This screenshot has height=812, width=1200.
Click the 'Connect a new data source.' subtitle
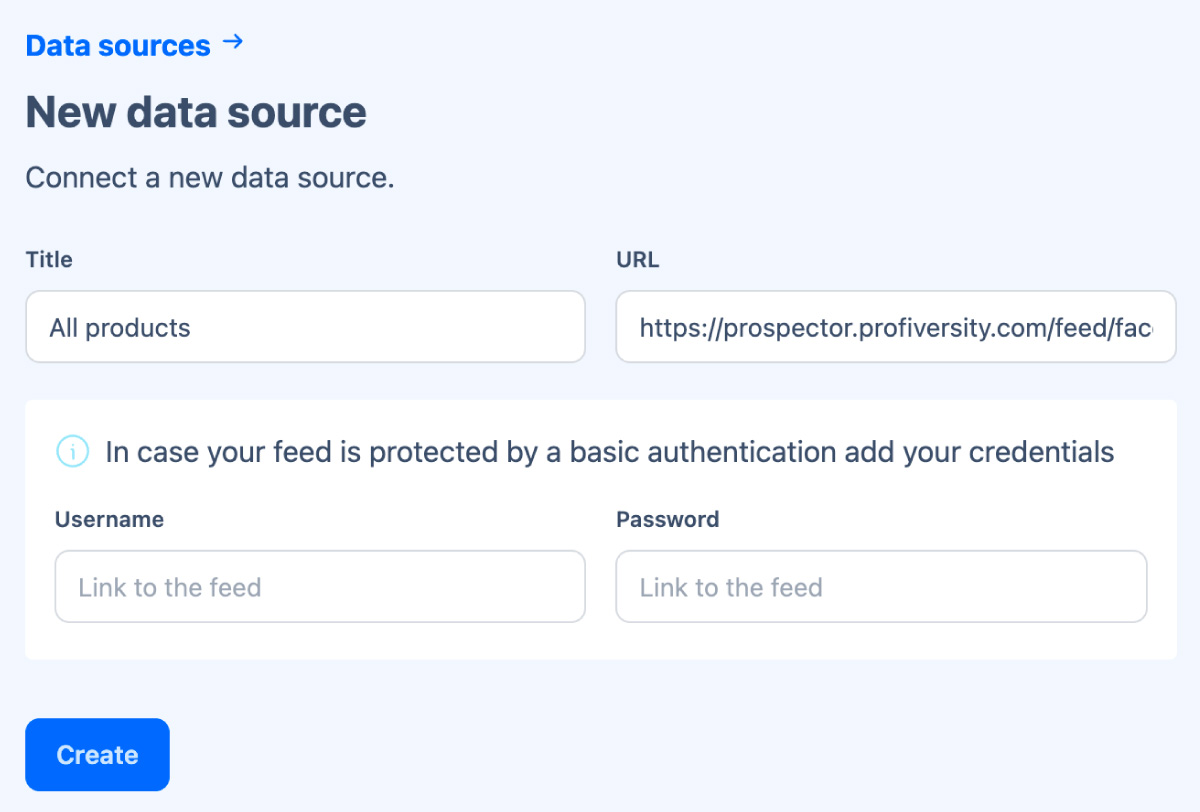click(210, 178)
